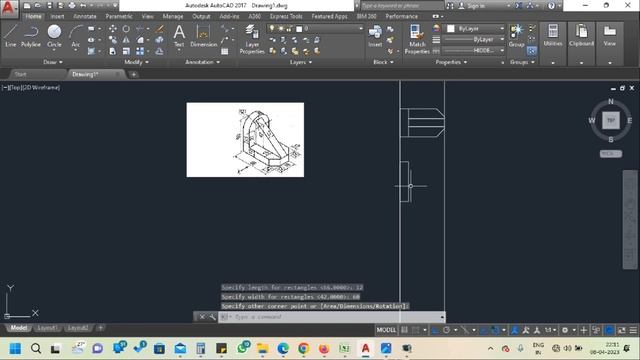Click MODEL space button in status bar
The height and width of the screenshot is (360, 640).
(x=386, y=330)
